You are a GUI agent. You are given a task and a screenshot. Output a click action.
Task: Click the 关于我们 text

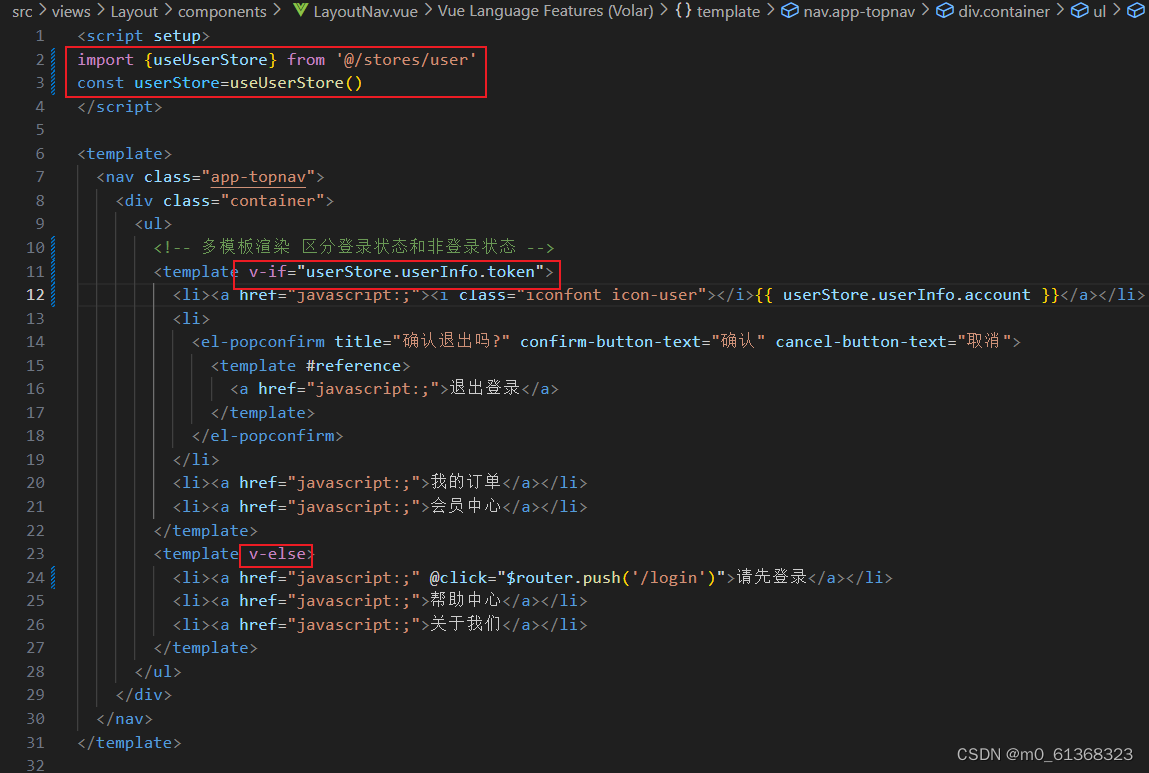[x=465, y=624]
